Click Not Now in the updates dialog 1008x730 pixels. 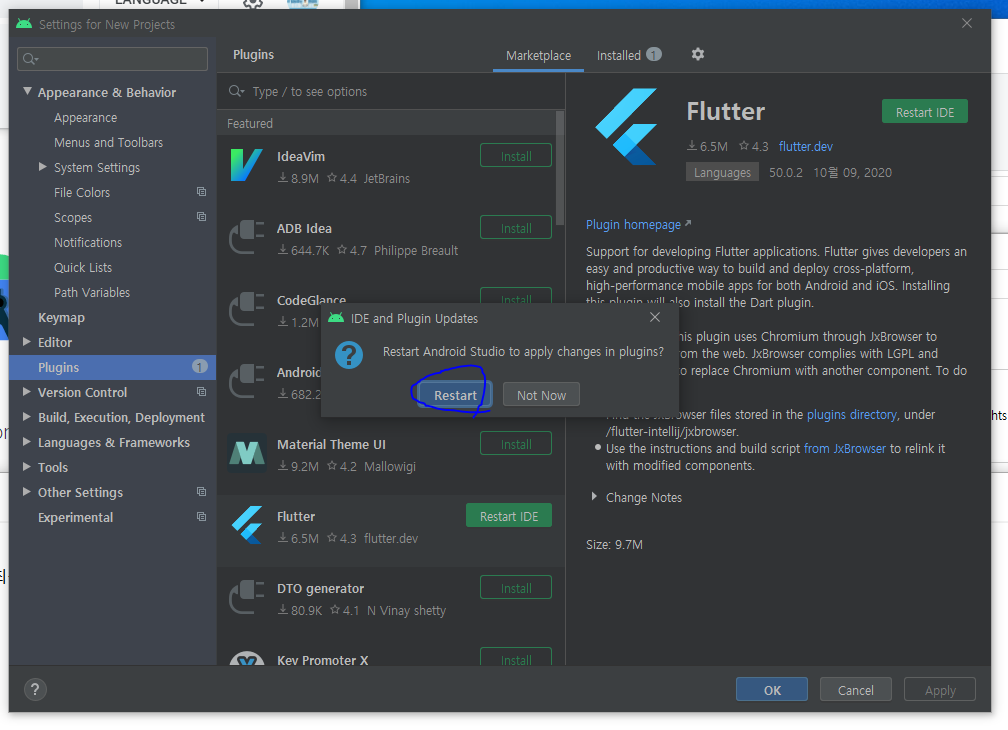541,395
